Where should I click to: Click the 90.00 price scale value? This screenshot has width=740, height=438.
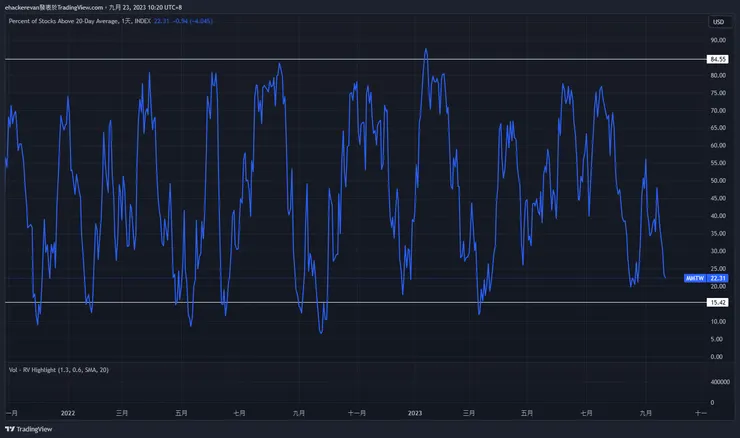[x=718, y=40]
